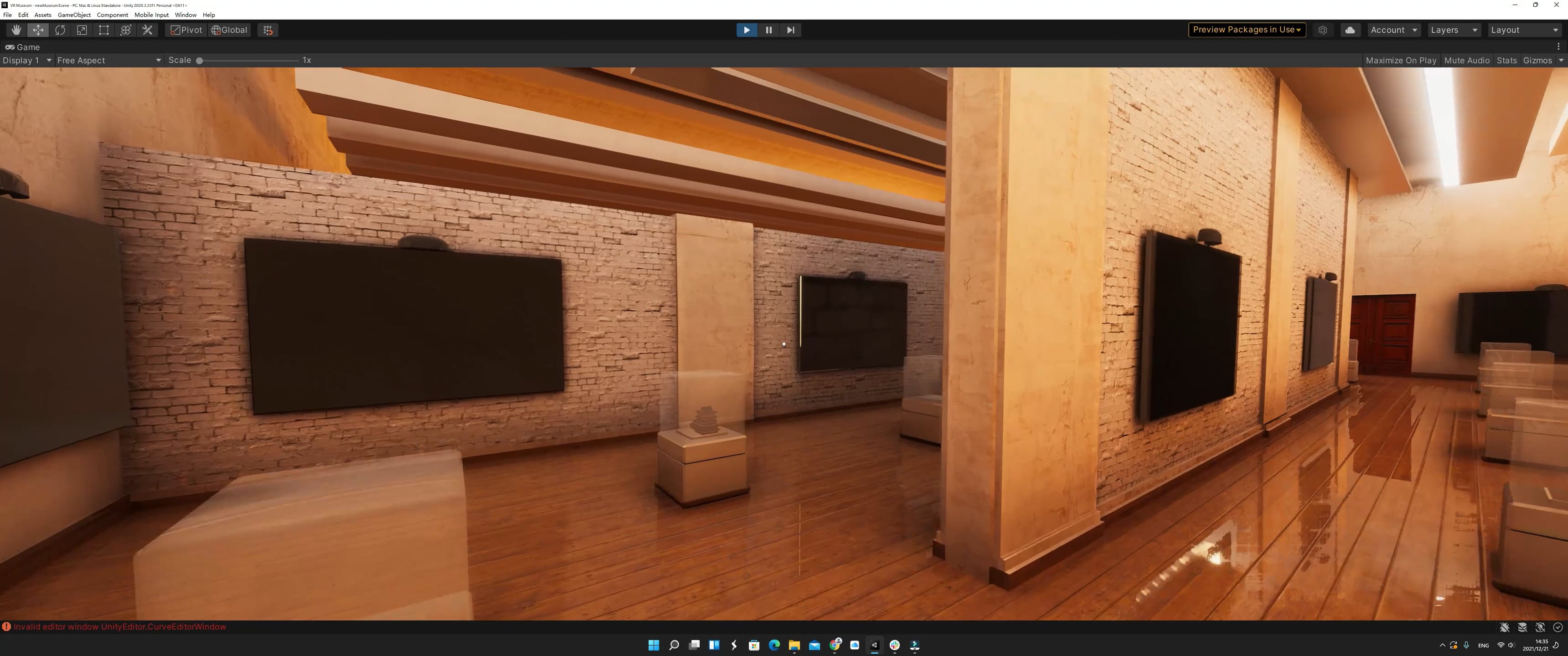Toggle the Stats overlay
Viewport: 1568px width, 656px height.
[x=1506, y=60]
